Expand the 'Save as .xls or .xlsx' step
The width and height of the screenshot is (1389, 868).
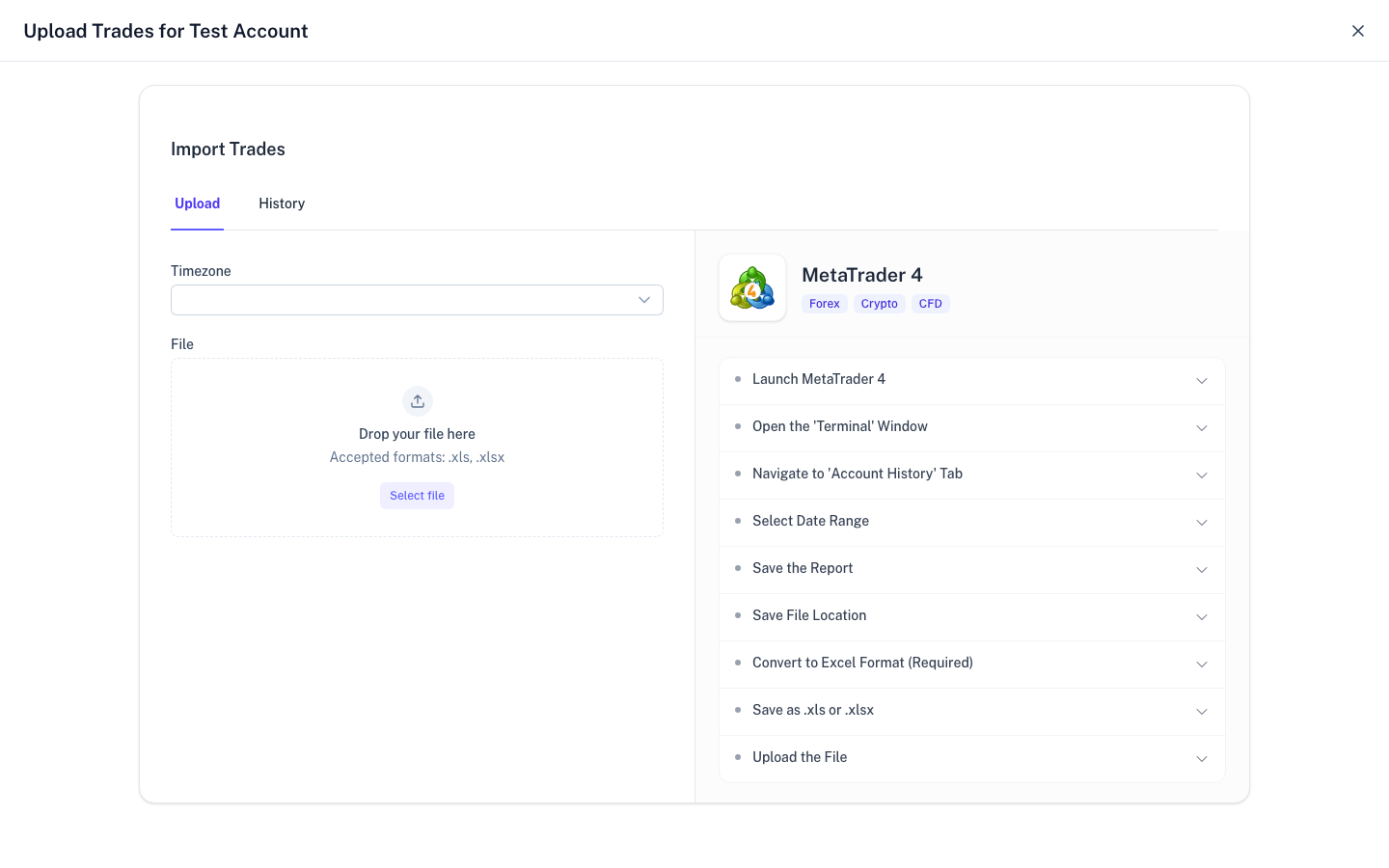971,710
